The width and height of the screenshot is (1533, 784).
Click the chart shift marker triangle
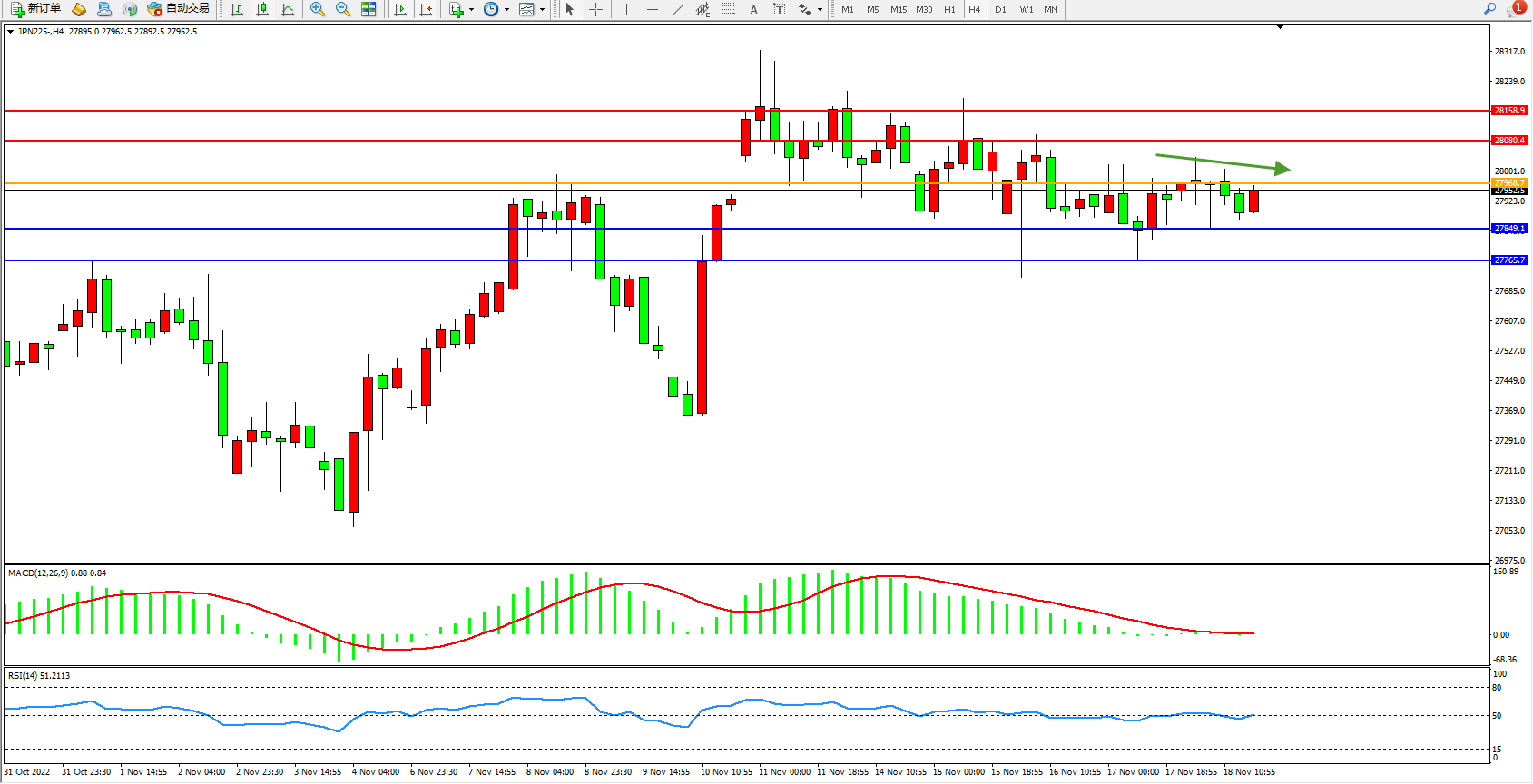(x=1280, y=26)
